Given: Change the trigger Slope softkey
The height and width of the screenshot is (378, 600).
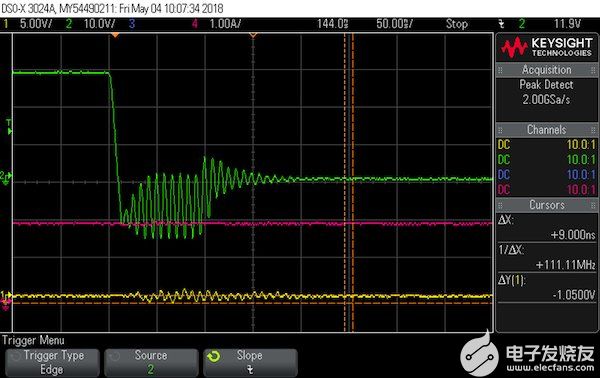Looking at the screenshot, I should click(250, 362).
